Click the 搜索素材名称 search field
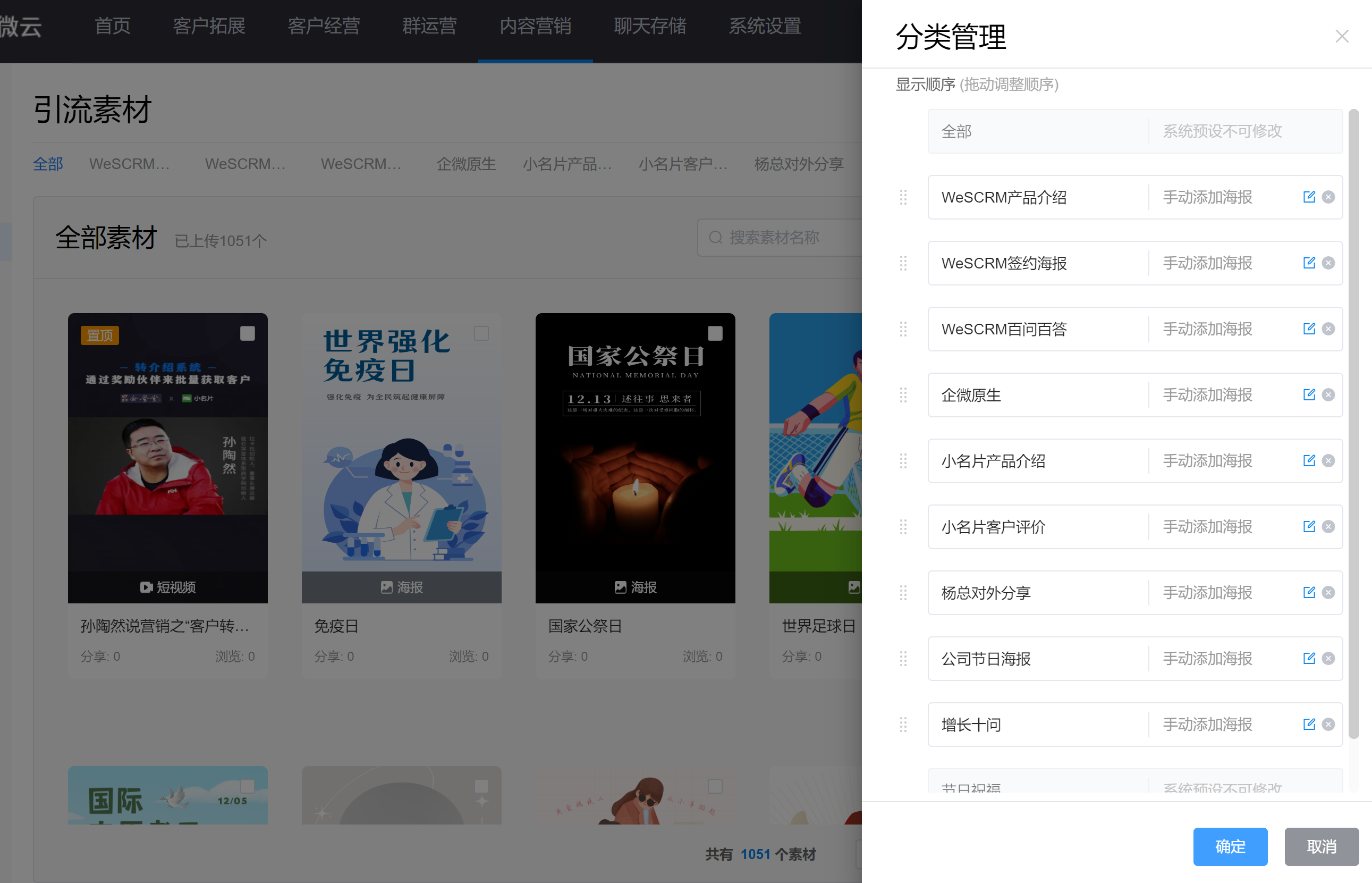The width and height of the screenshot is (1372, 883). point(780,238)
